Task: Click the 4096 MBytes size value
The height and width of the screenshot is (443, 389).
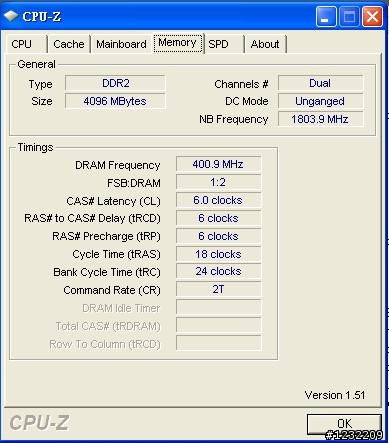Action: [x=115, y=101]
